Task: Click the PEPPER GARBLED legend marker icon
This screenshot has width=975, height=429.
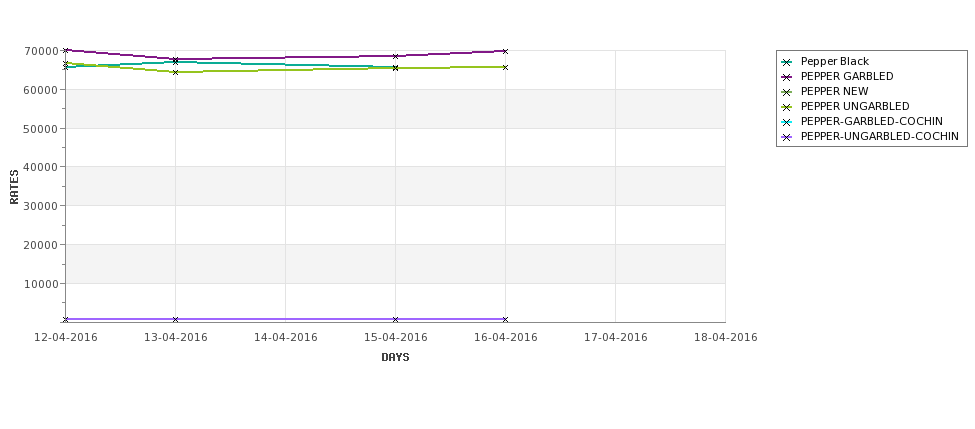Action: tap(787, 77)
